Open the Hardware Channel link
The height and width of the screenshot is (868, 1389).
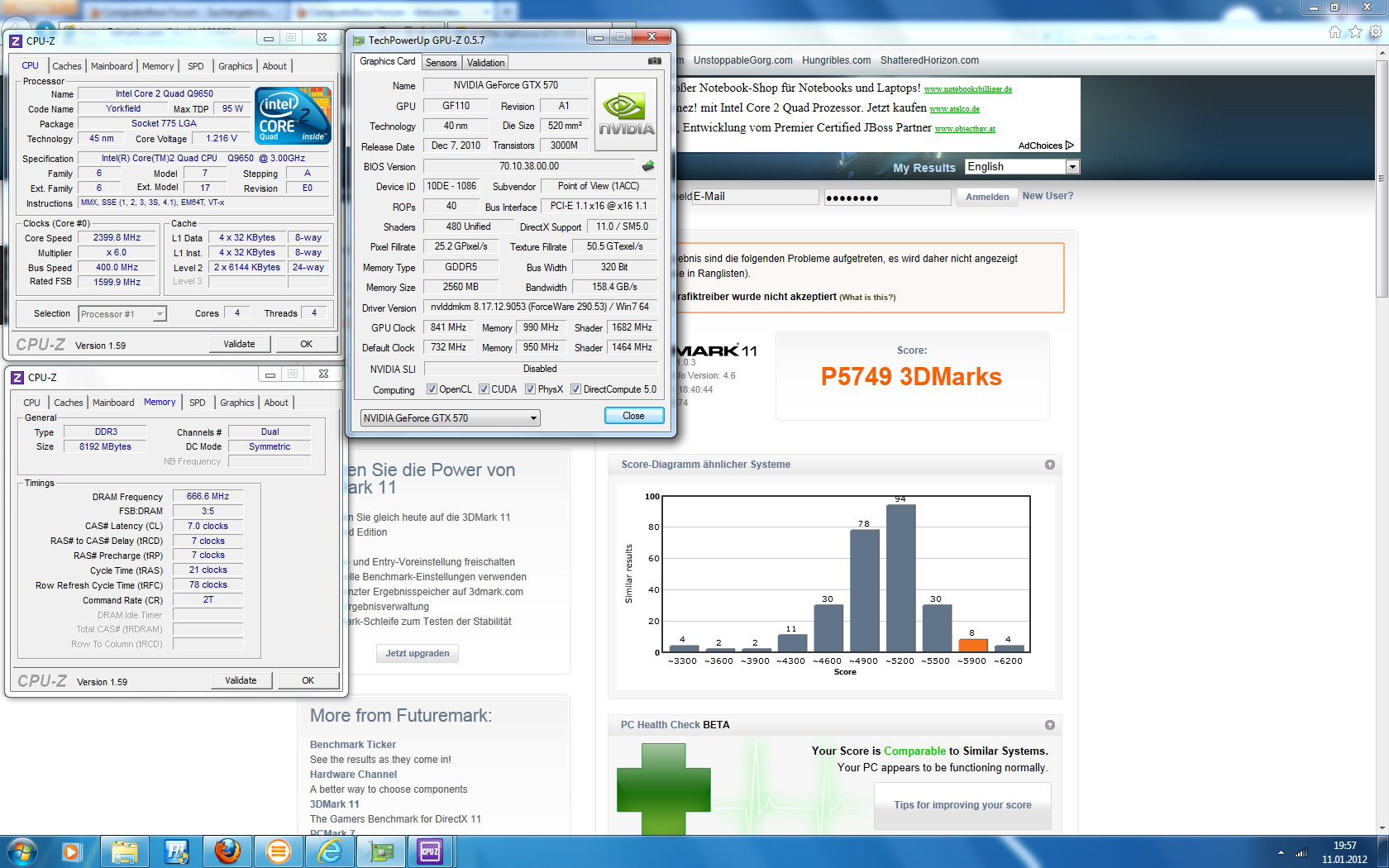pyautogui.click(x=353, y=775)
